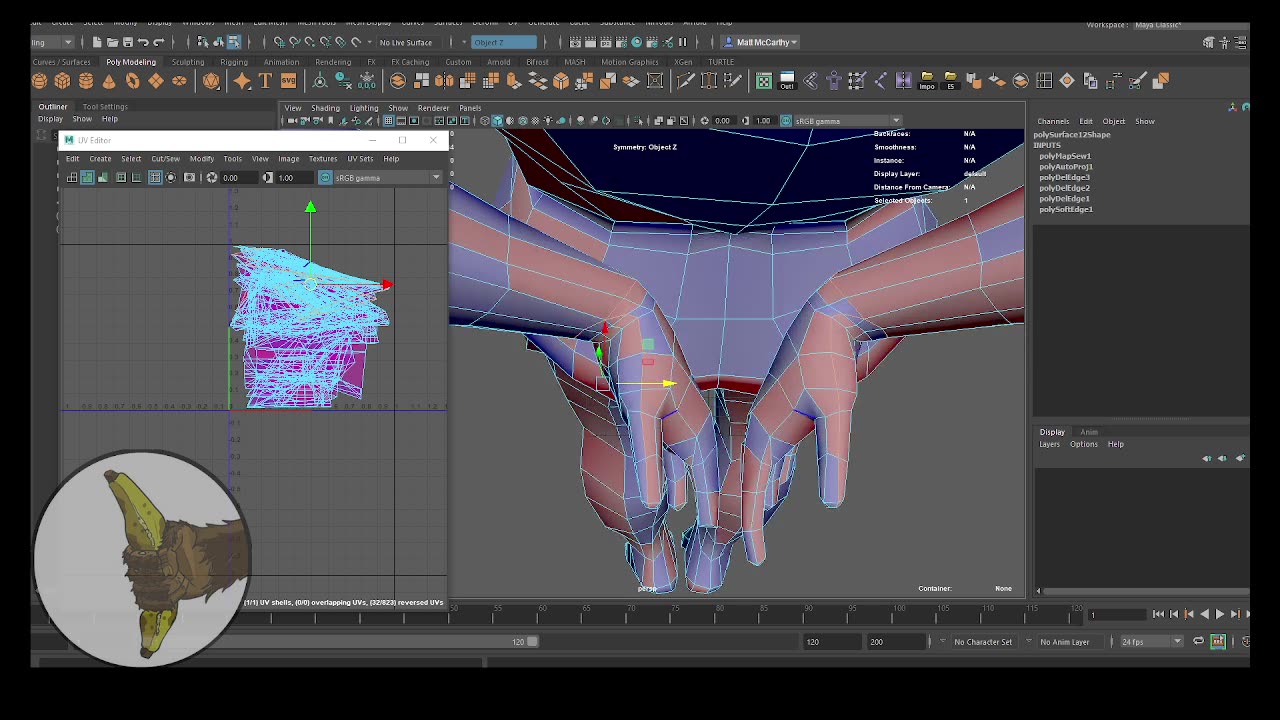This screenshot has height=720, width=1280.
Task: Create a polygon plane from shelf
Action: (x=155, y=81)
